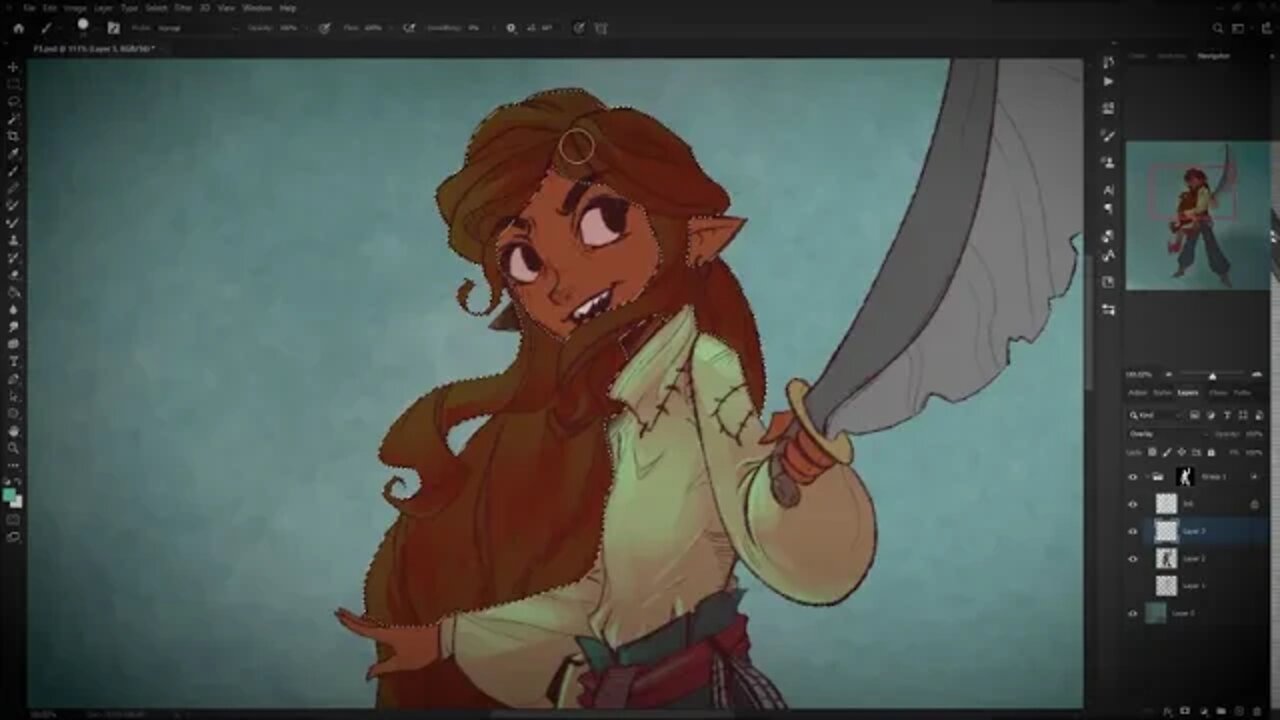
Task: Create a new layer icon
Action: pos(1239,711)
